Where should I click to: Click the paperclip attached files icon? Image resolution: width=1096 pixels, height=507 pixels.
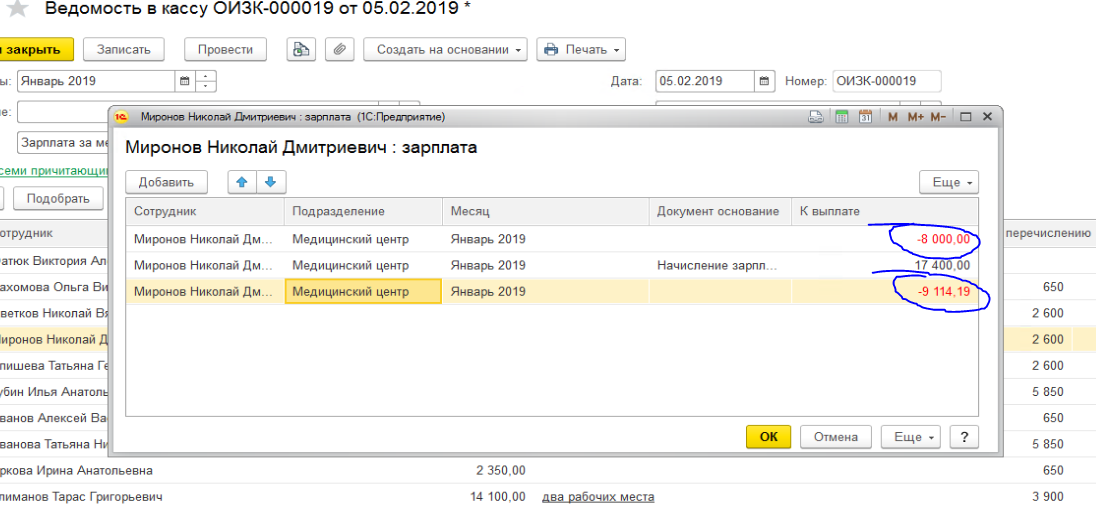pyautogui.click(x=340, y=49)
